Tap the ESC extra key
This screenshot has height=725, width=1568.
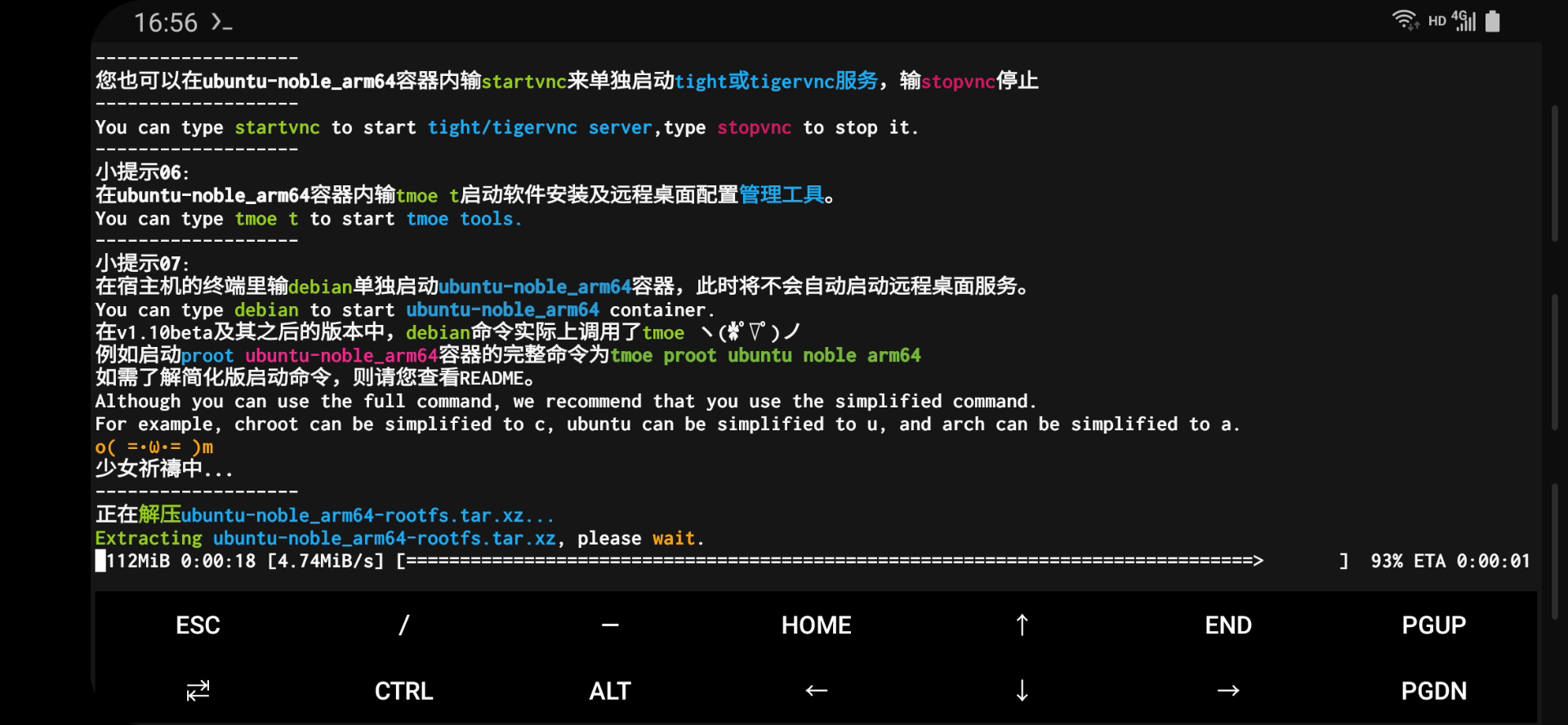[198, 625]
